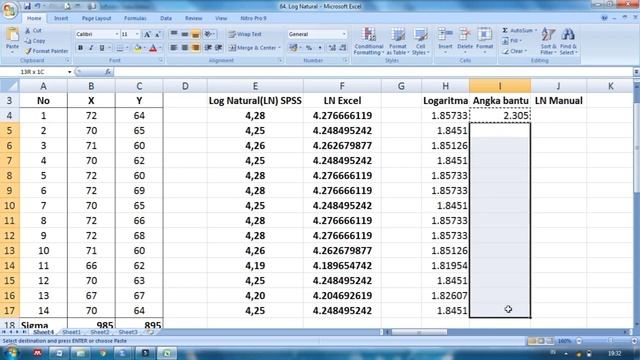Toggle Italic formatting

[x=91, y=48]
